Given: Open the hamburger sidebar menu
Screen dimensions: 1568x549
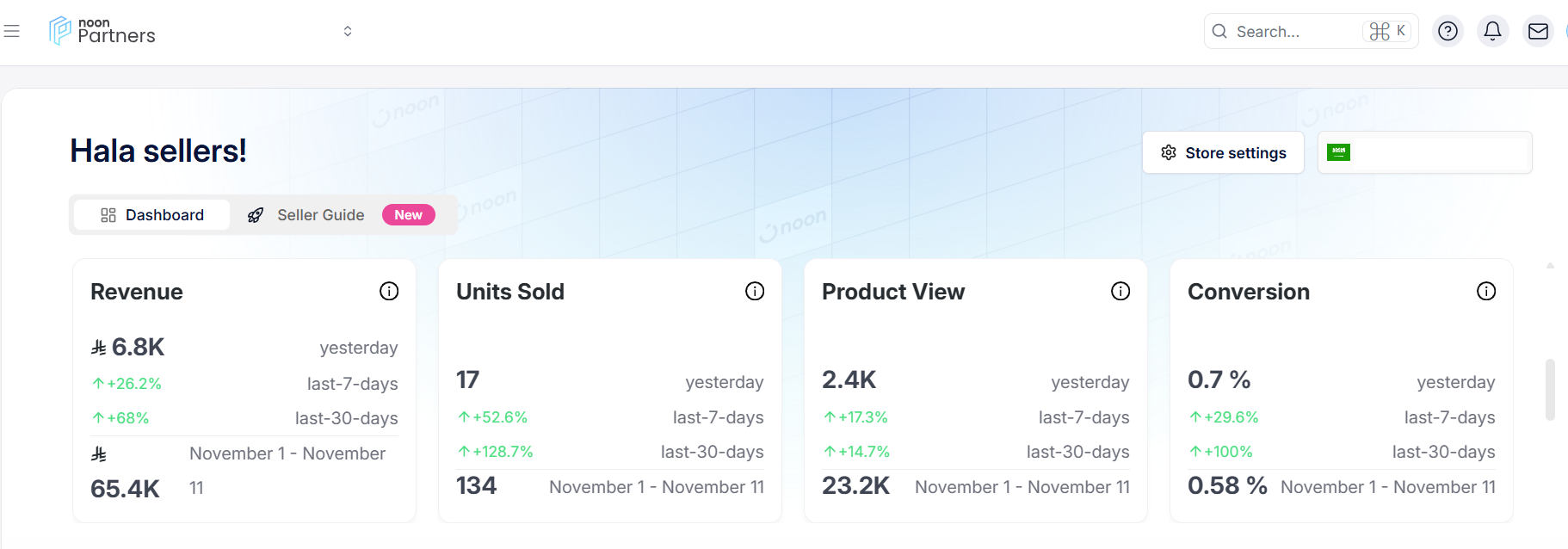Looking at the screenshot, I should coord(12,32).
